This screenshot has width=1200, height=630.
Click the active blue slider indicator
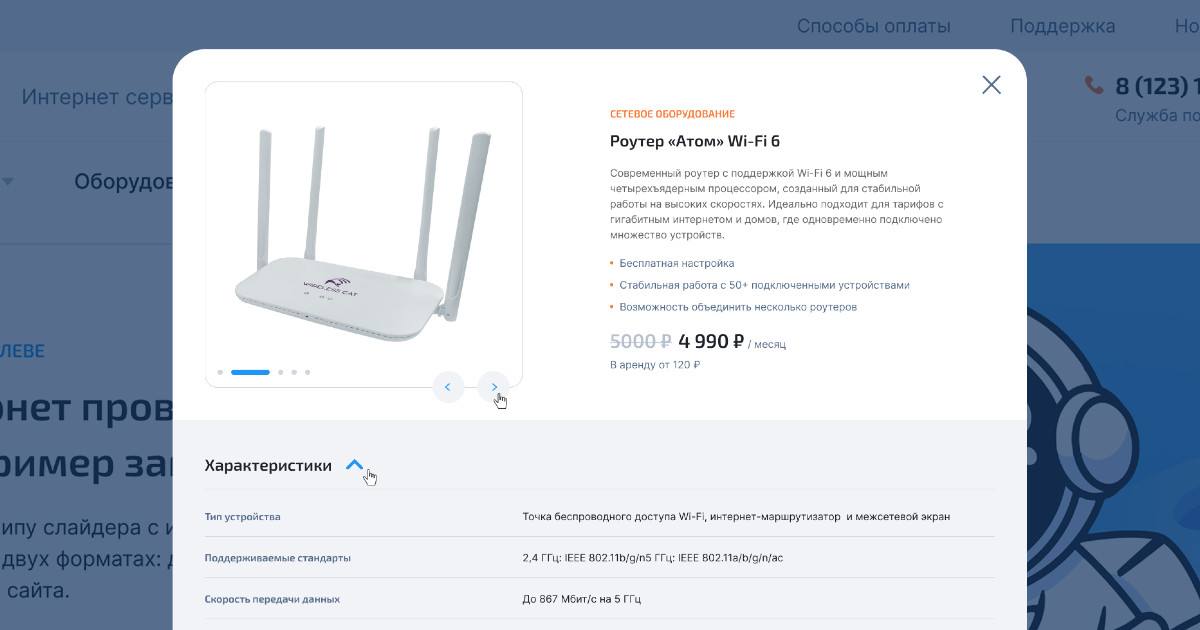(x=250, y=372)
